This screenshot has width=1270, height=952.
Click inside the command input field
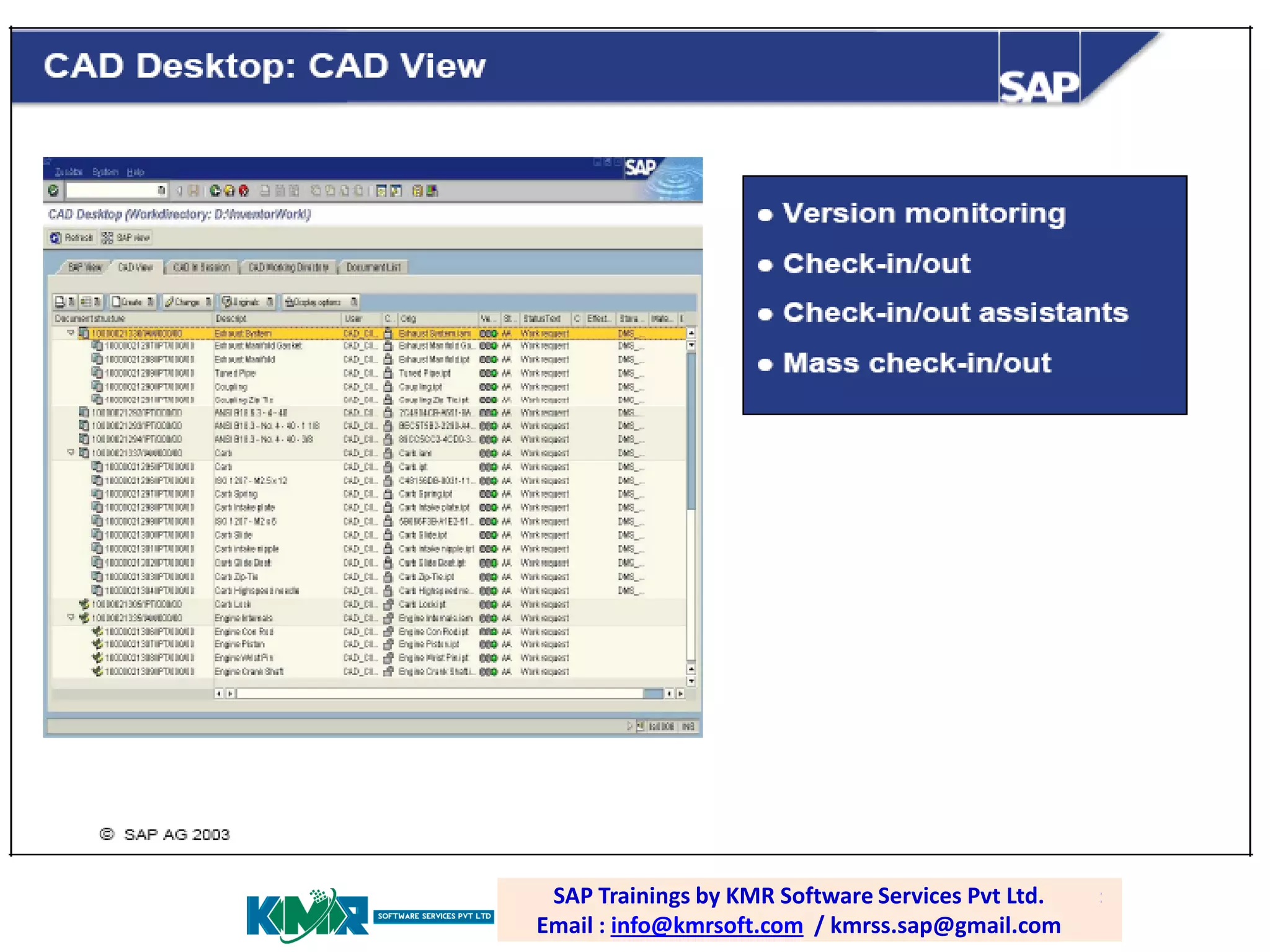(x=117, y=191)
